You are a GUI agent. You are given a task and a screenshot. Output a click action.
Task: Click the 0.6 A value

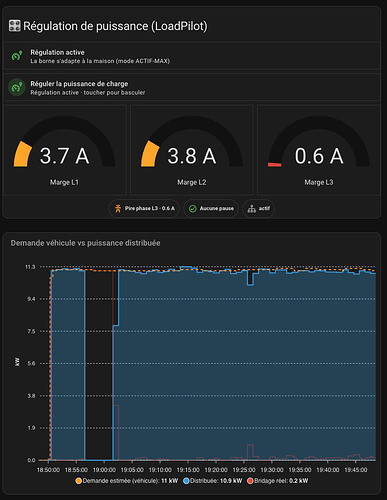319,156
